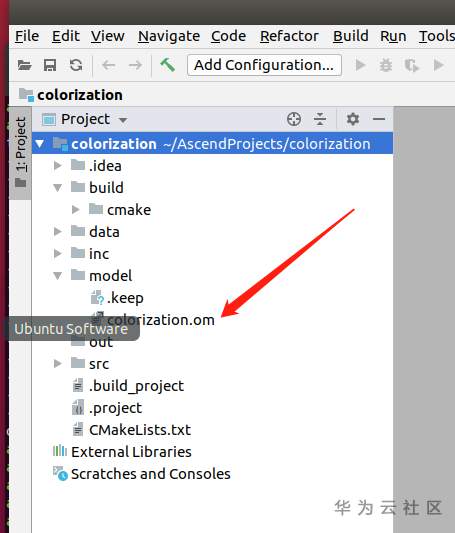This screenshot has width=455, height=533.
Task: Expand the data folder
Action: [x=57, y=231]
